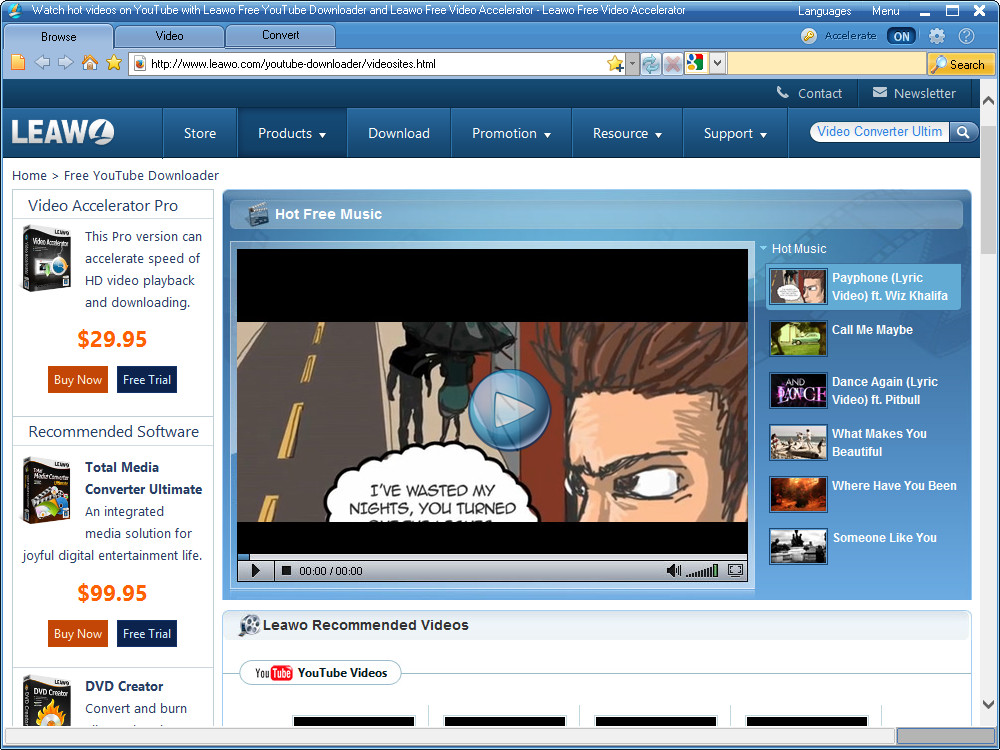Viewport: 1000px width, 750px height.
Task: Click the video progress bar
Action: coord(492,557)
